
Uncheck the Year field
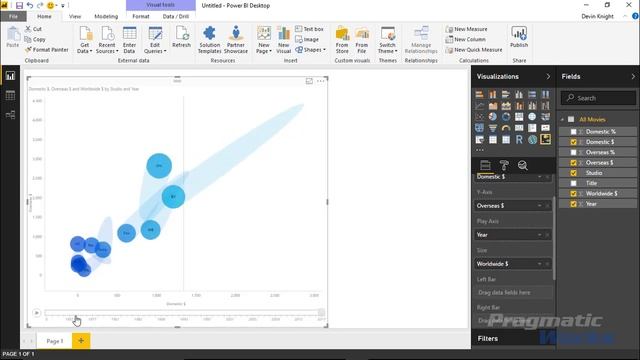[x=573, y=204]
